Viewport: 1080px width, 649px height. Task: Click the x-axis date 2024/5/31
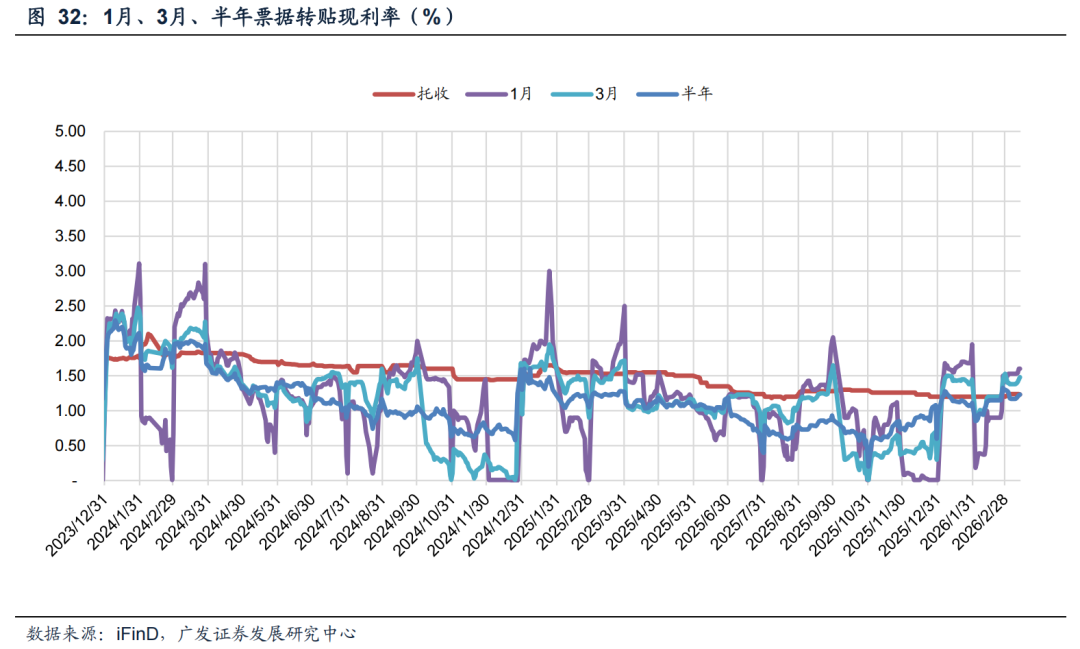(253, 523)
